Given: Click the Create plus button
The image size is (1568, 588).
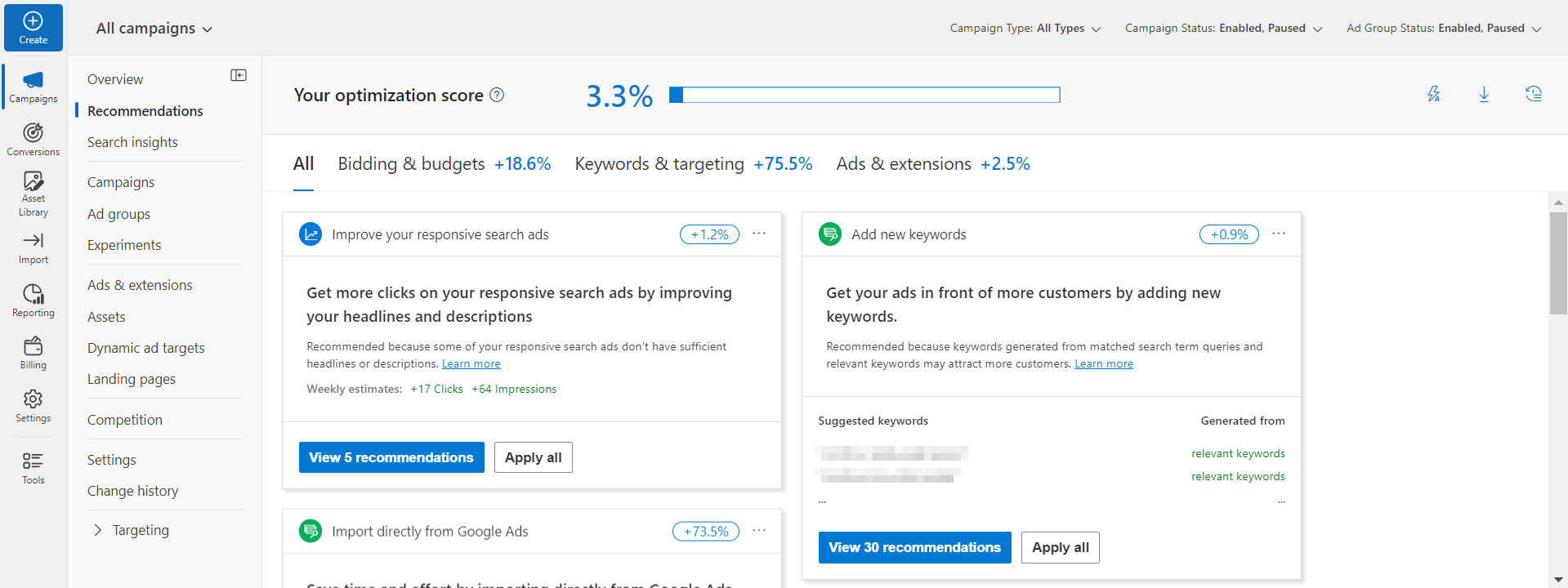Looking at the screenshot, I should point(33,28).
